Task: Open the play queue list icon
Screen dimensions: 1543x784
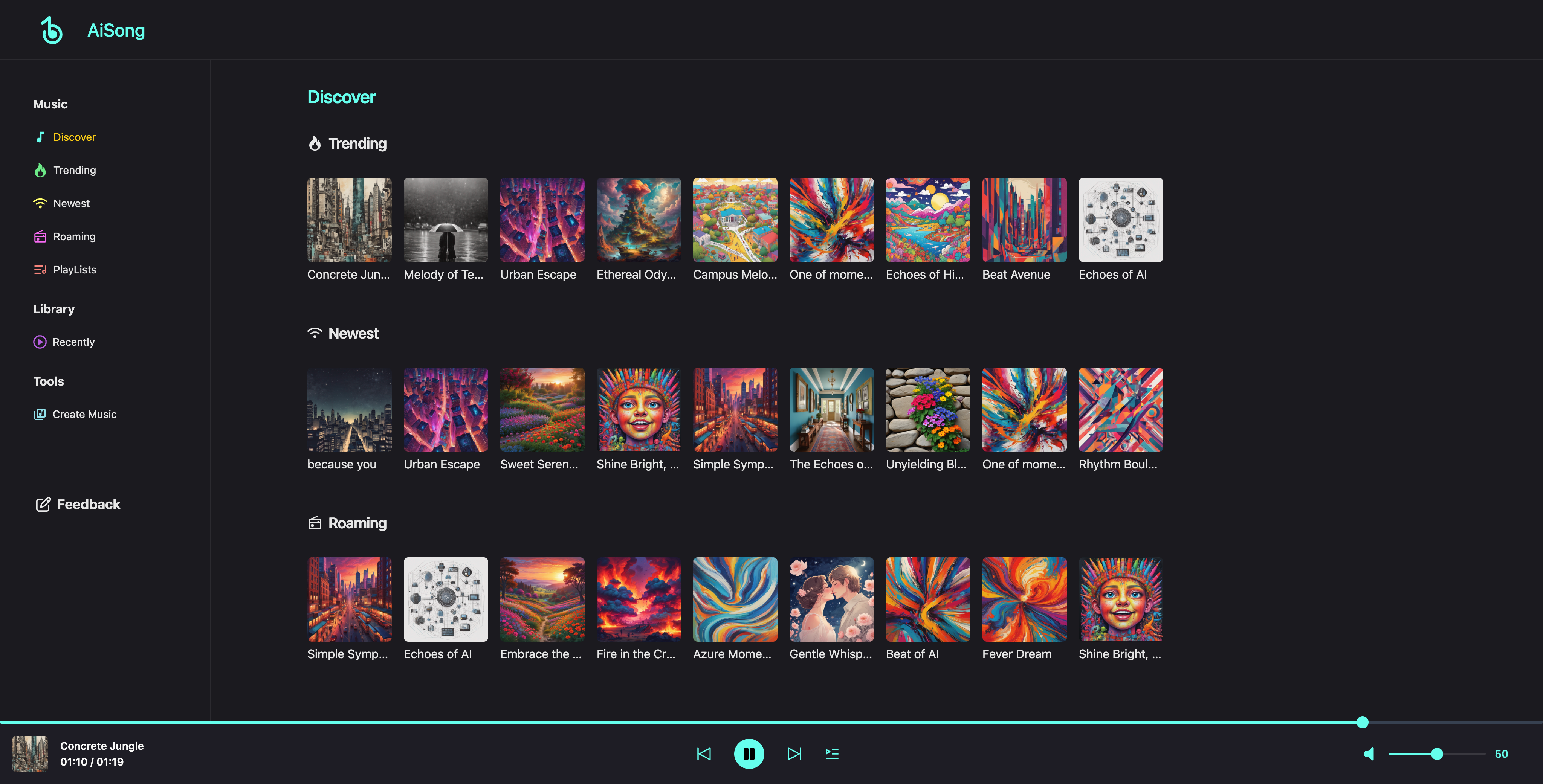Action: coord(832,753)
